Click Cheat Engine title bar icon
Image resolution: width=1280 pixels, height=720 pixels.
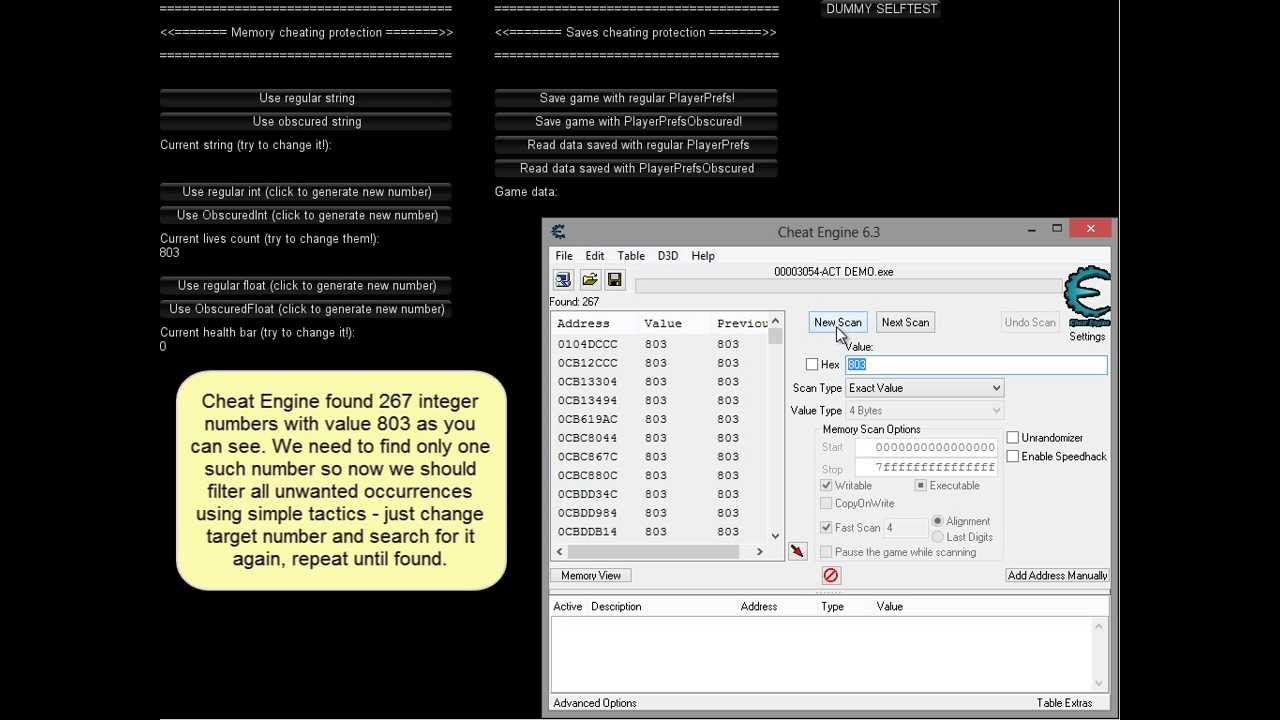(559, 232)
